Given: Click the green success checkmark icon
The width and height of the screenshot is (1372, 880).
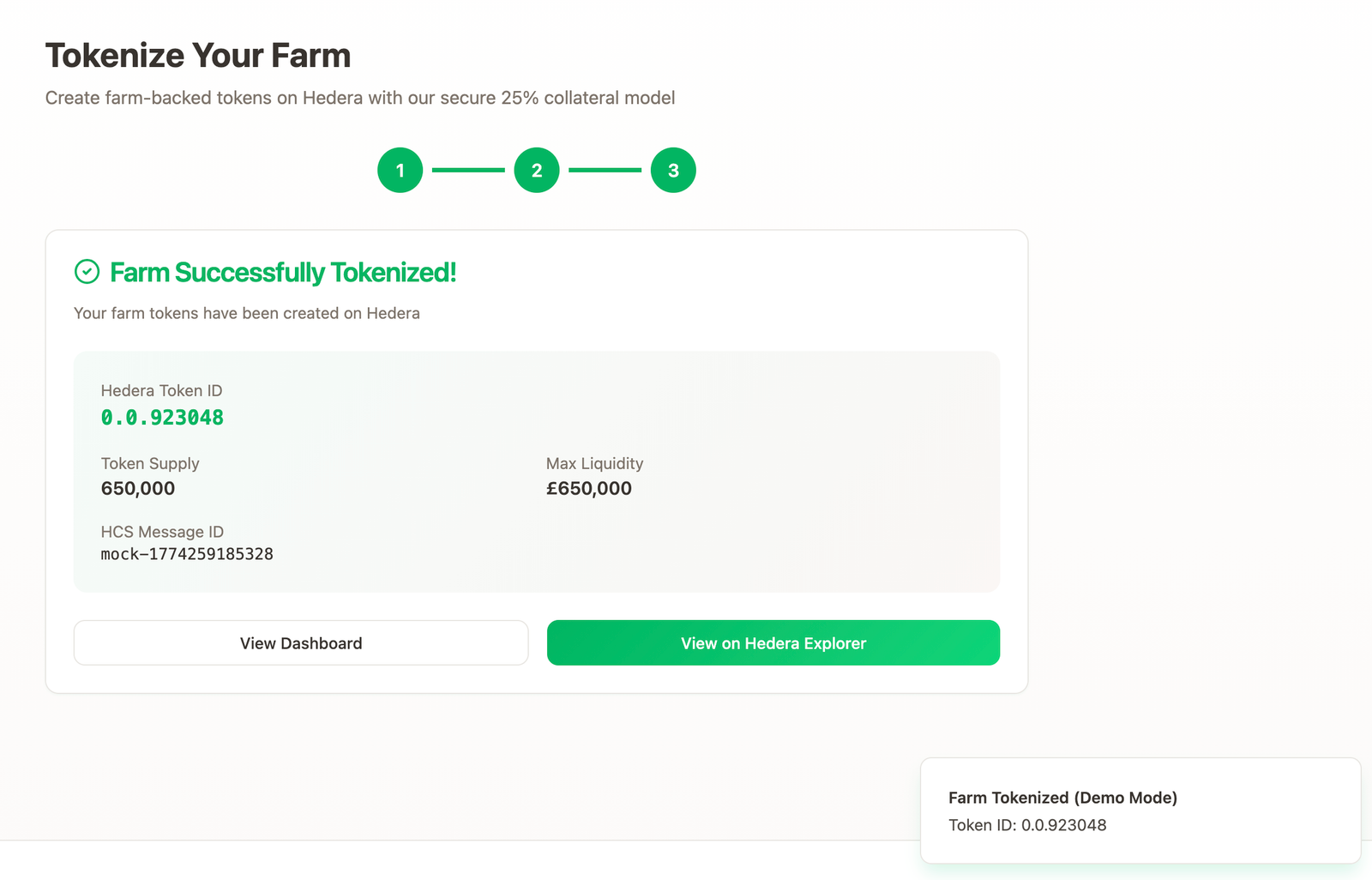Looking at the screenshot, I should click(x=87, y=272).
